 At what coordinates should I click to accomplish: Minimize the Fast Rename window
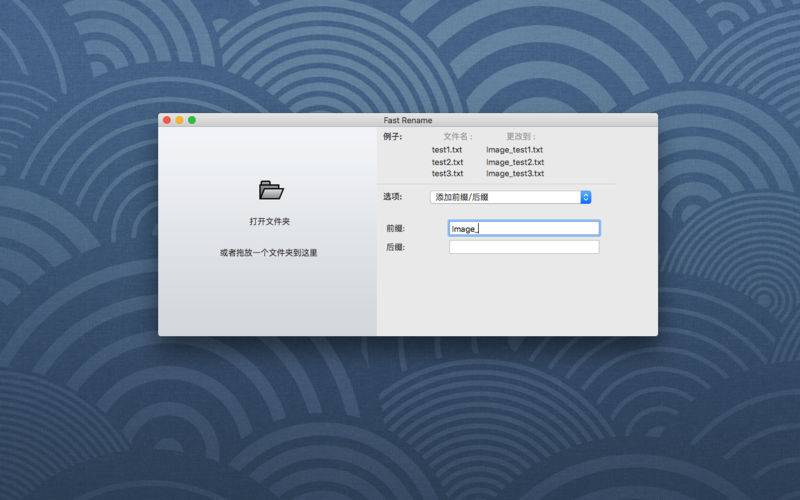pyautogui.click(x=180, y=120)
